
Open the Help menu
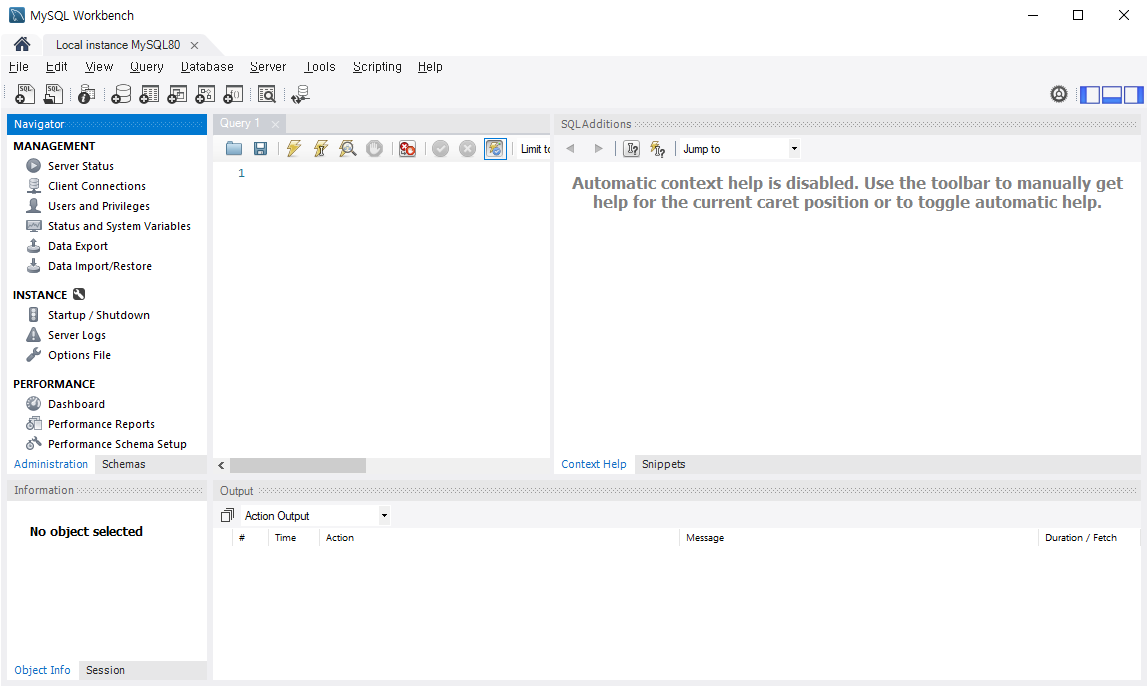pos(430,67)
